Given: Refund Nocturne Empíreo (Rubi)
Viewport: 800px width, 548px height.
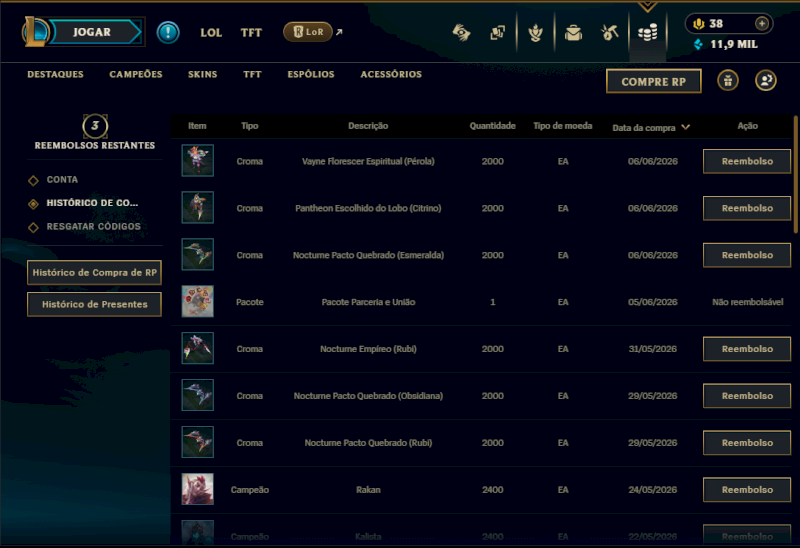Looking at the screenshot, I should 747,349.
